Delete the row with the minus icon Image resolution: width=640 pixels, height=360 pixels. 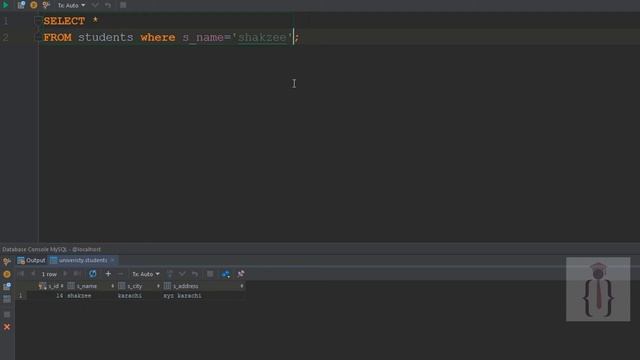click(x=120, y=274)
